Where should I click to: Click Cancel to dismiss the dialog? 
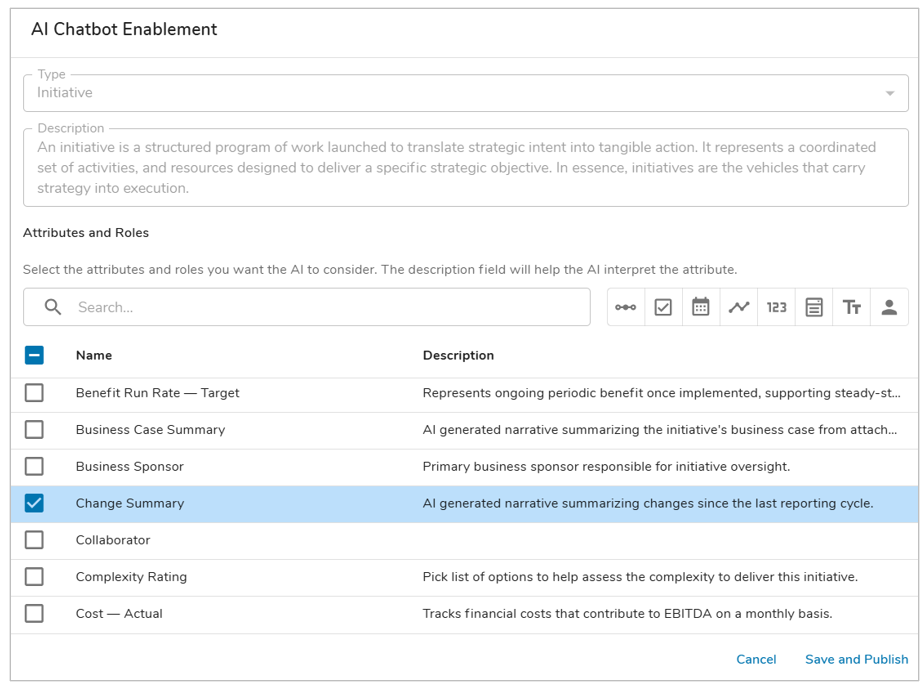(756, 659)
